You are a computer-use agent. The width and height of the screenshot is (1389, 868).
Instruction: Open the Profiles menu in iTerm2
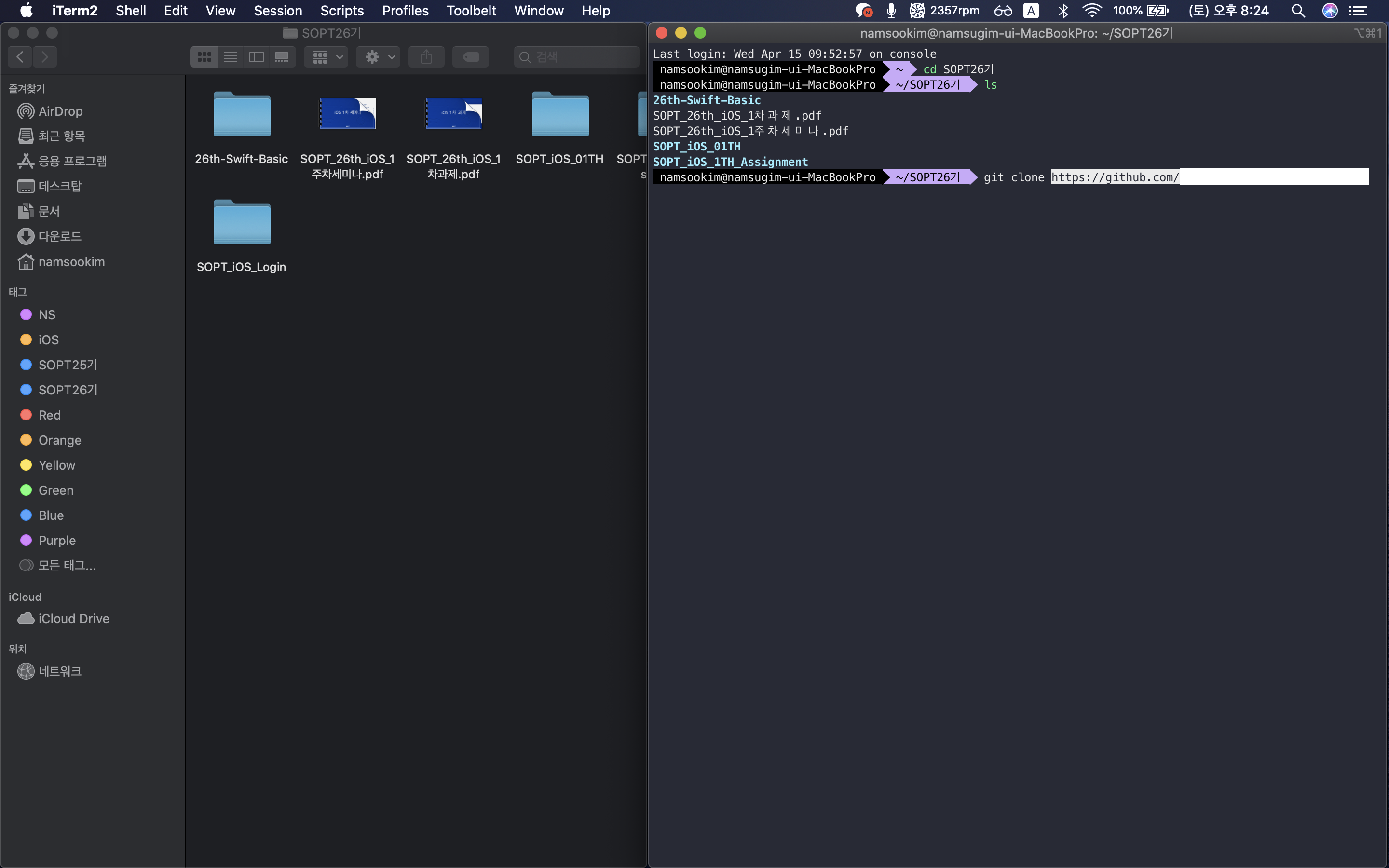click(x=405, y=10)
